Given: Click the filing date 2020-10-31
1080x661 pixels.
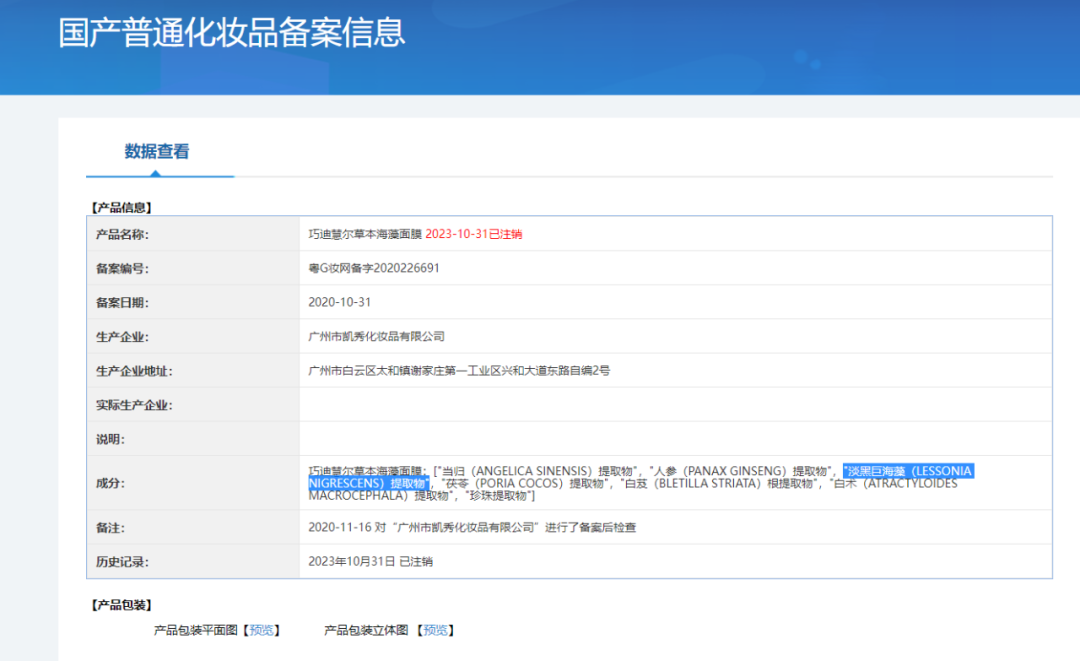Looking at the screenshot, I should point(340,302).
